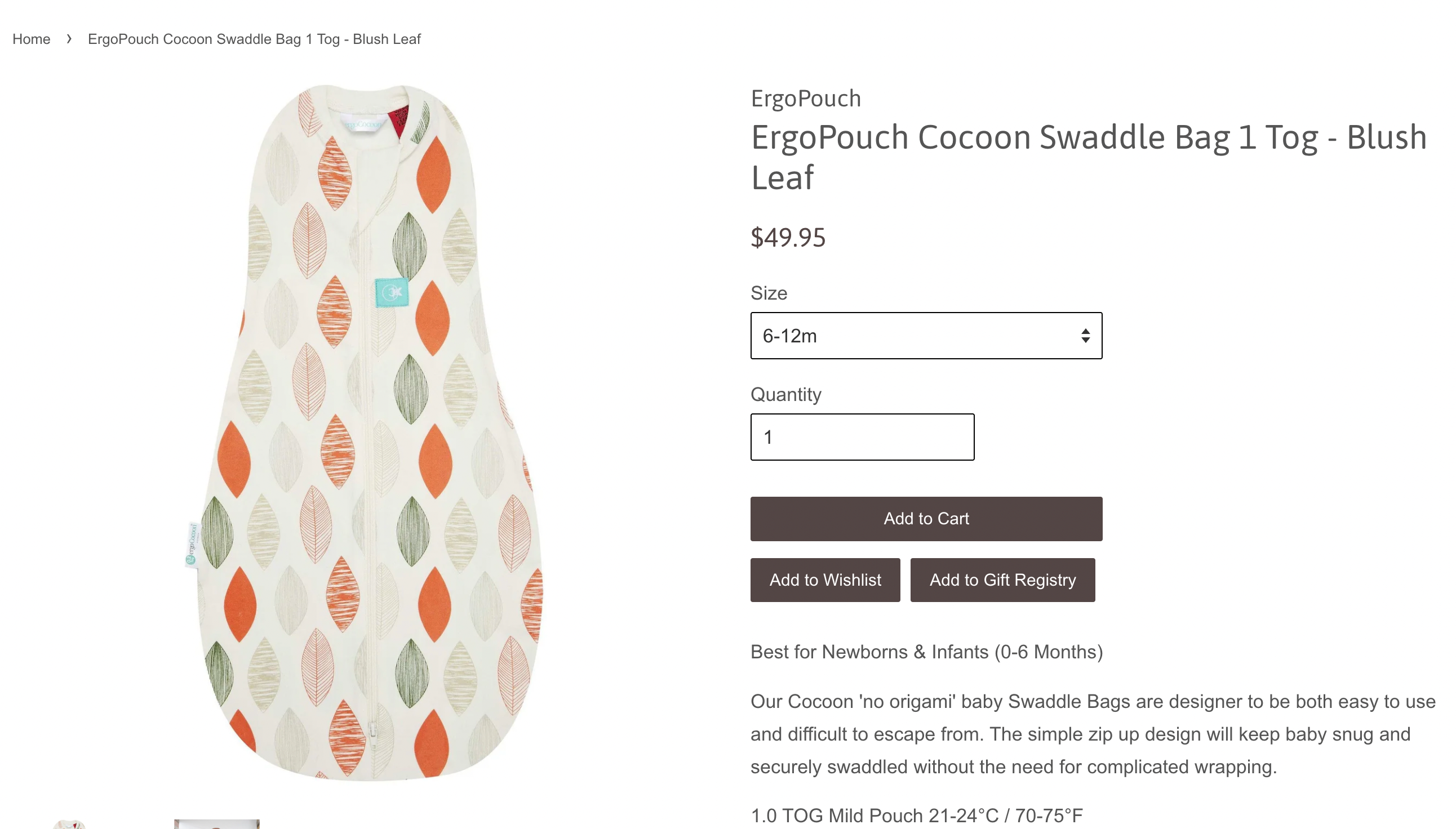Click the Size field label
Viewport: 1456px width, 829px height.
coord(769,293)
